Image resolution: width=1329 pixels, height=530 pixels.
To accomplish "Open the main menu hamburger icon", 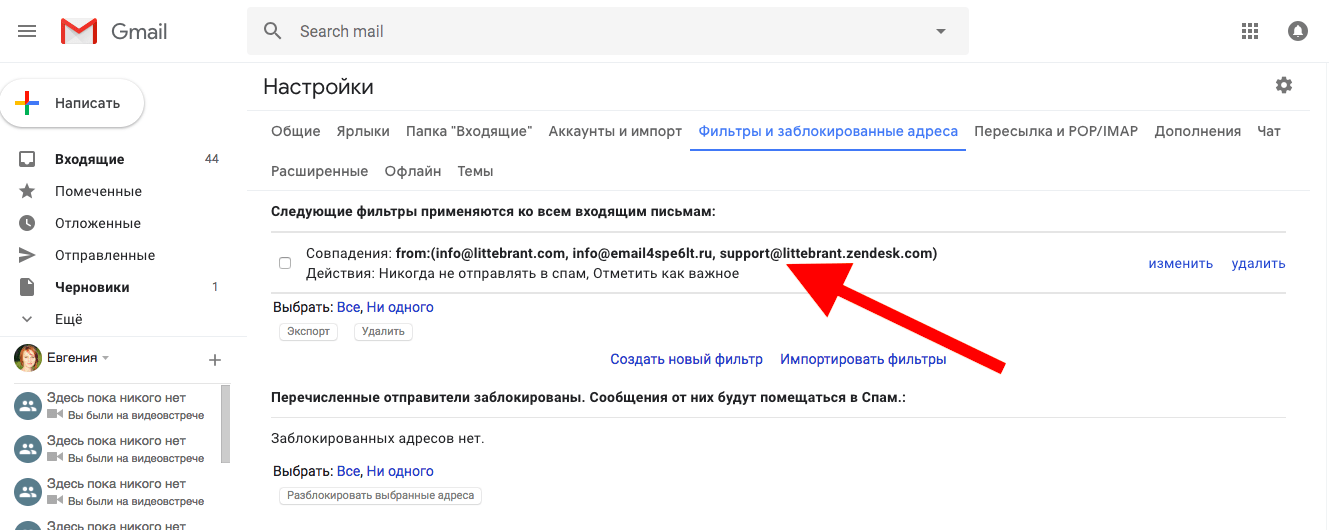I will (x=27, y=31).
